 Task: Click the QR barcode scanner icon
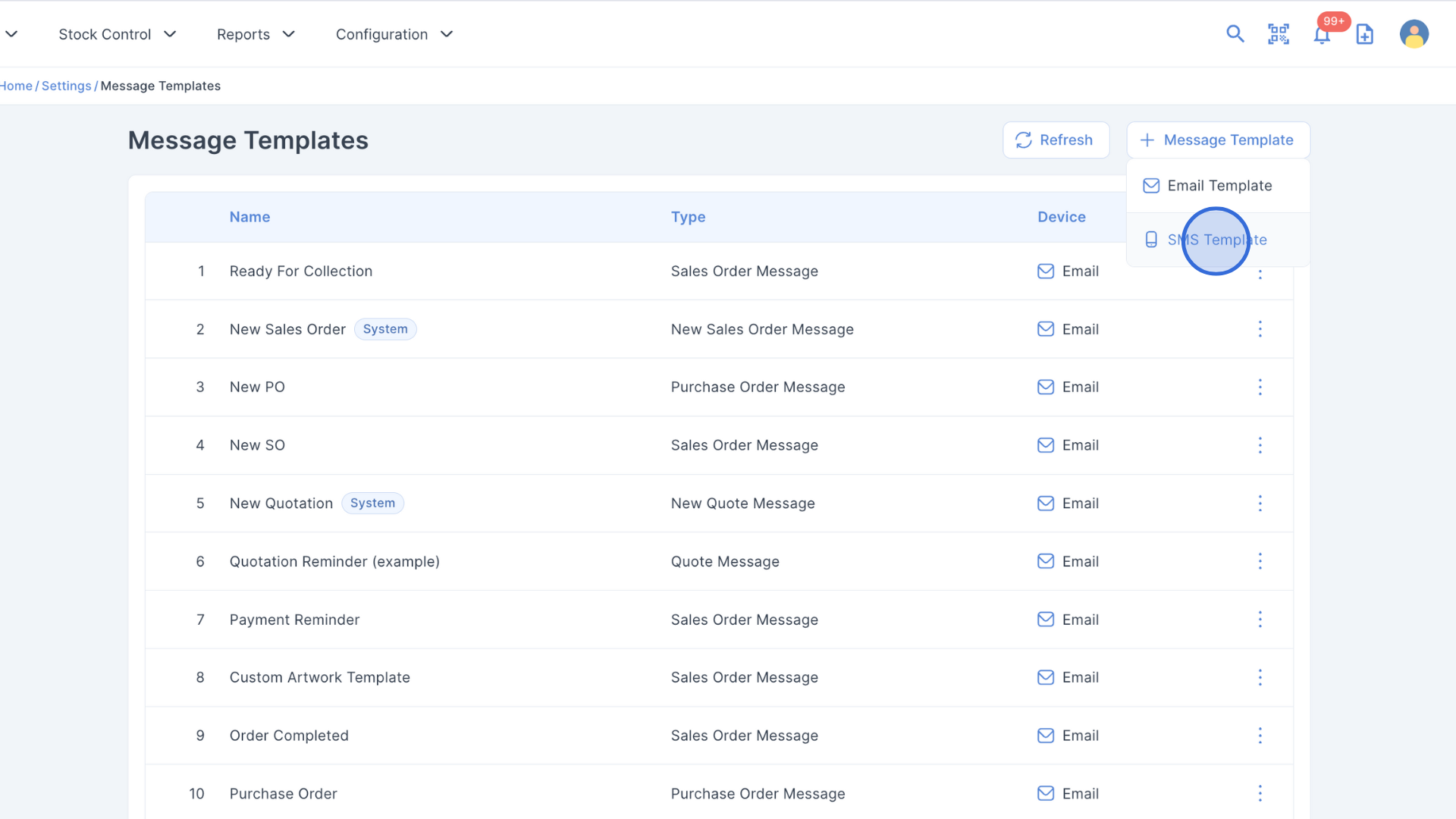click(x=1279, y=34)
